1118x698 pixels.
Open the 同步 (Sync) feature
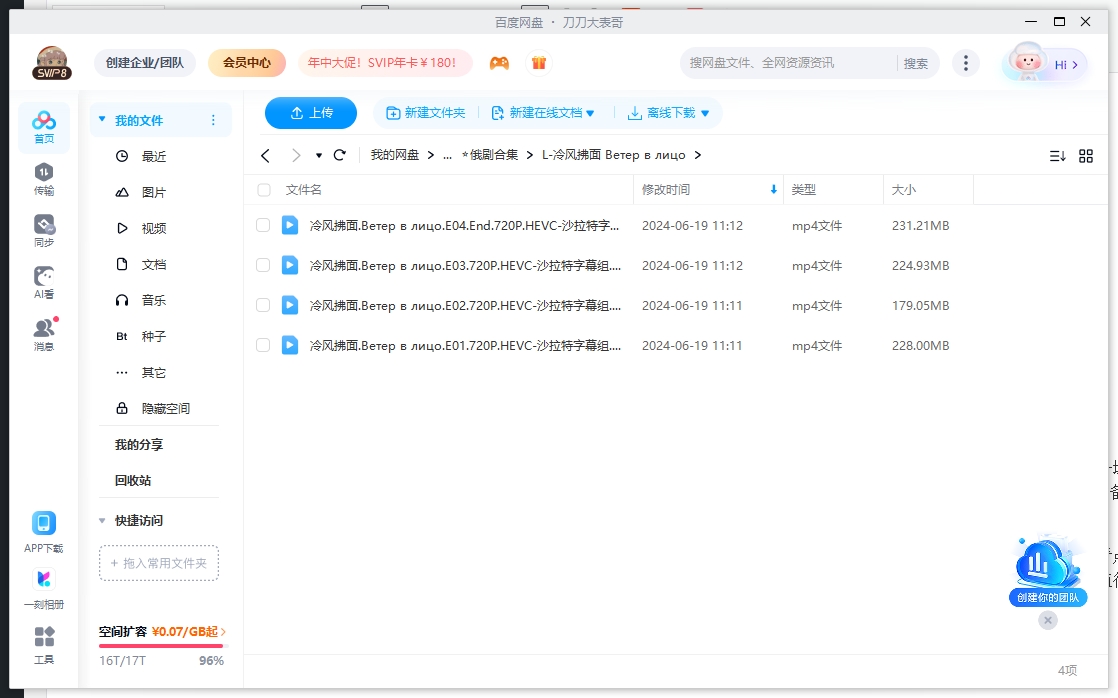pyautogui.click(x=44, y=228)
